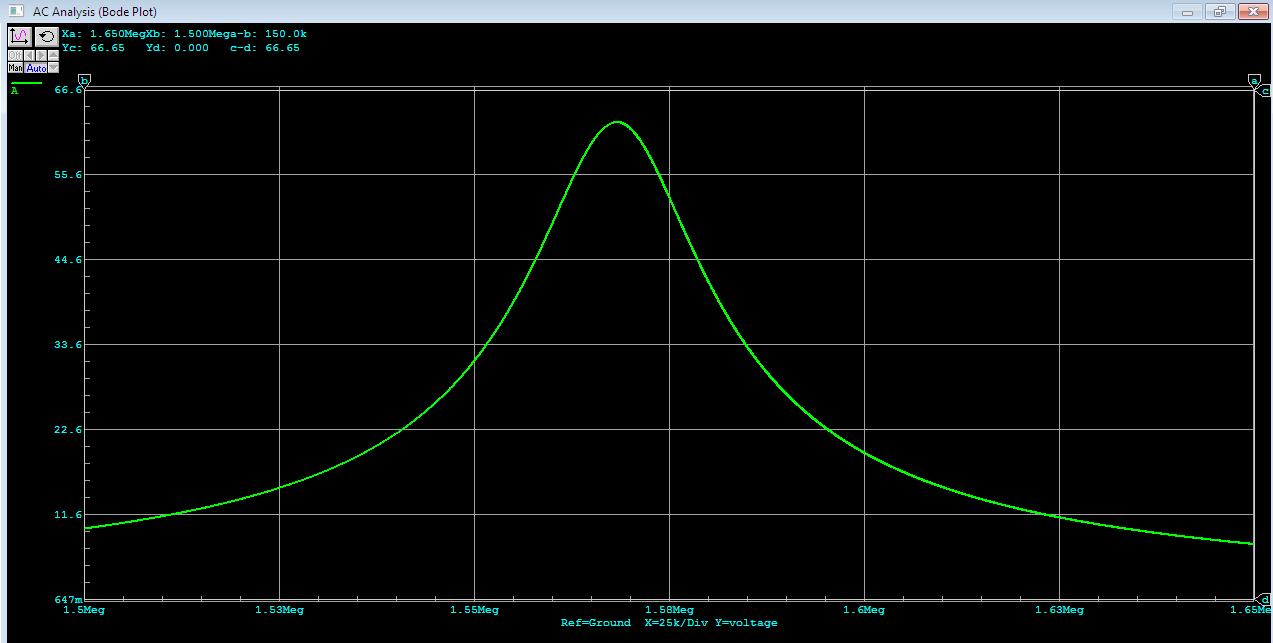Click the 44.6 y-axis label
Screen dimensions: 1273x643
68,260
